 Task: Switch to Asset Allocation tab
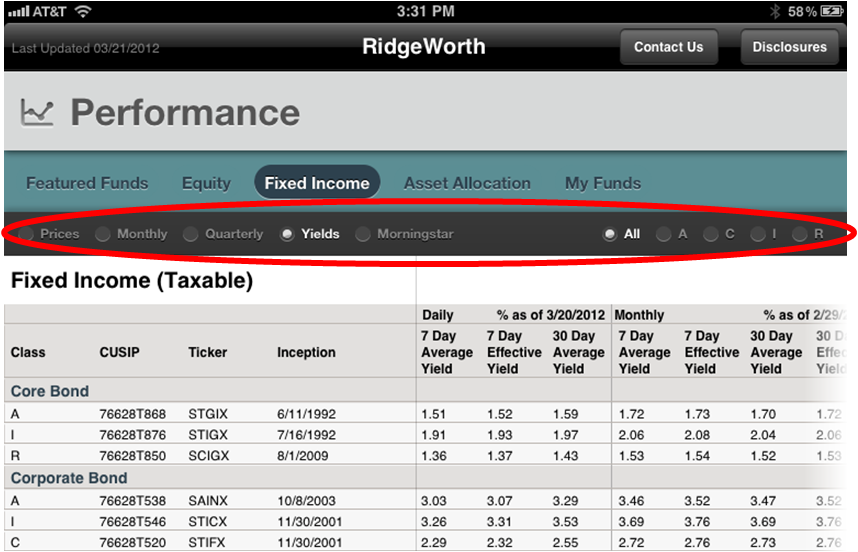(467, 183)
